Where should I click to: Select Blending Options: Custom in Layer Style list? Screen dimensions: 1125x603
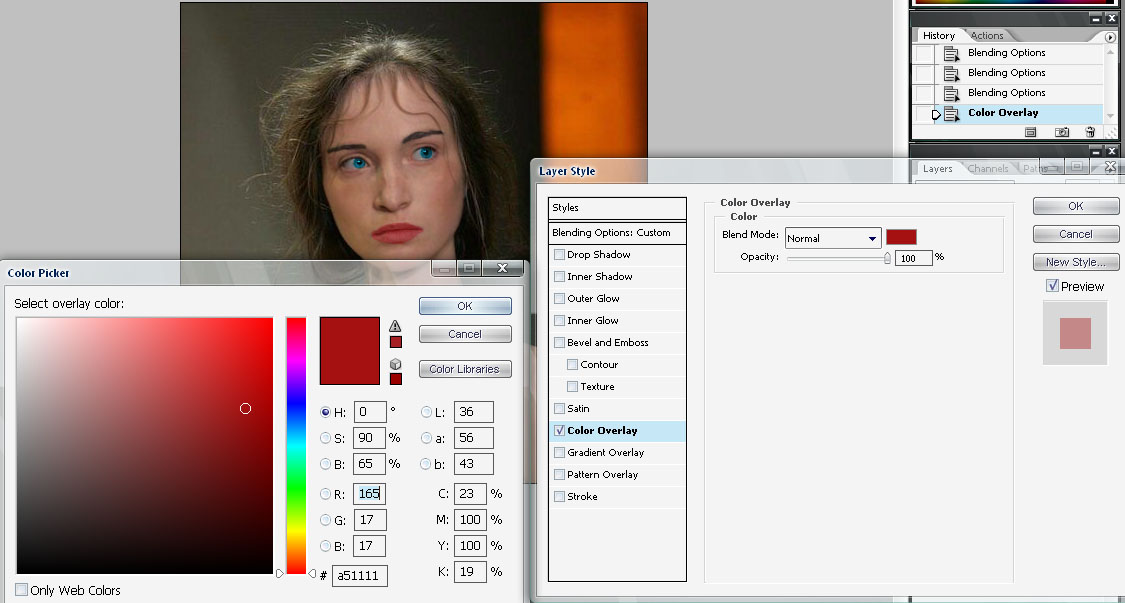(x=617, y=233)
